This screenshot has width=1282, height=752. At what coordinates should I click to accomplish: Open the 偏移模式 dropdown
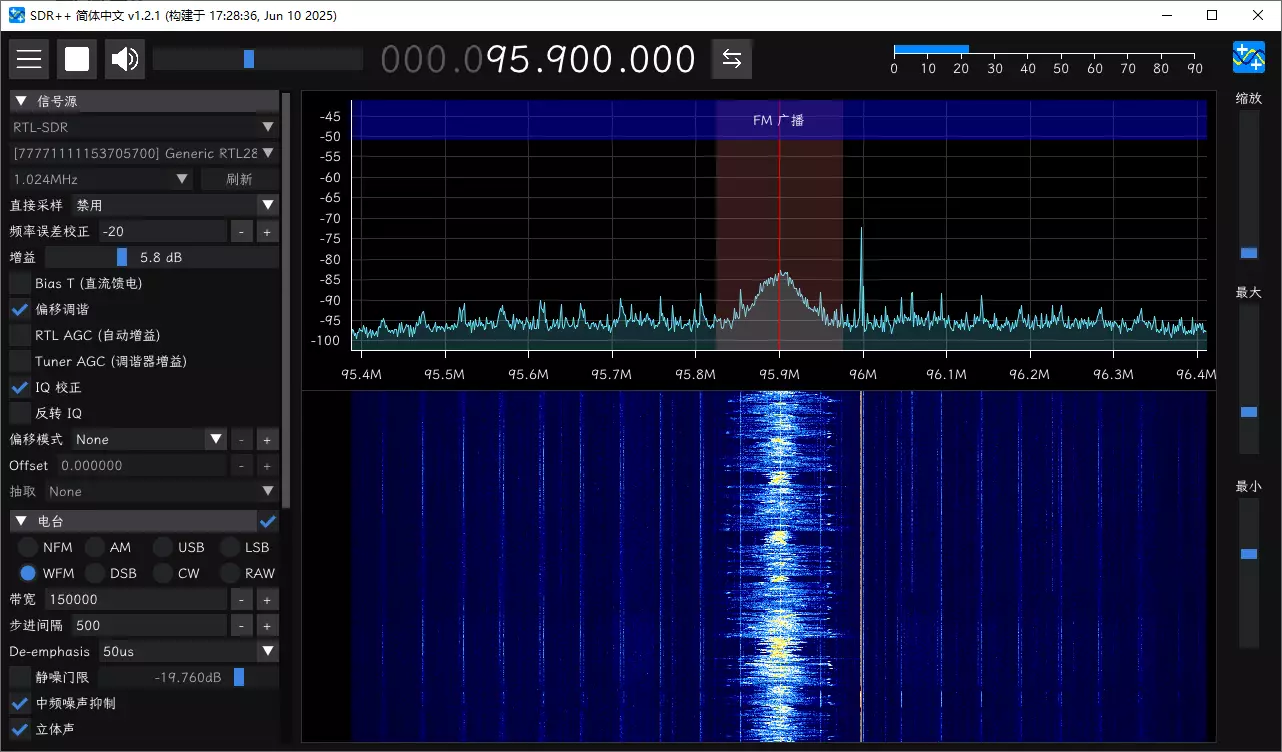(x=149, y=439)
